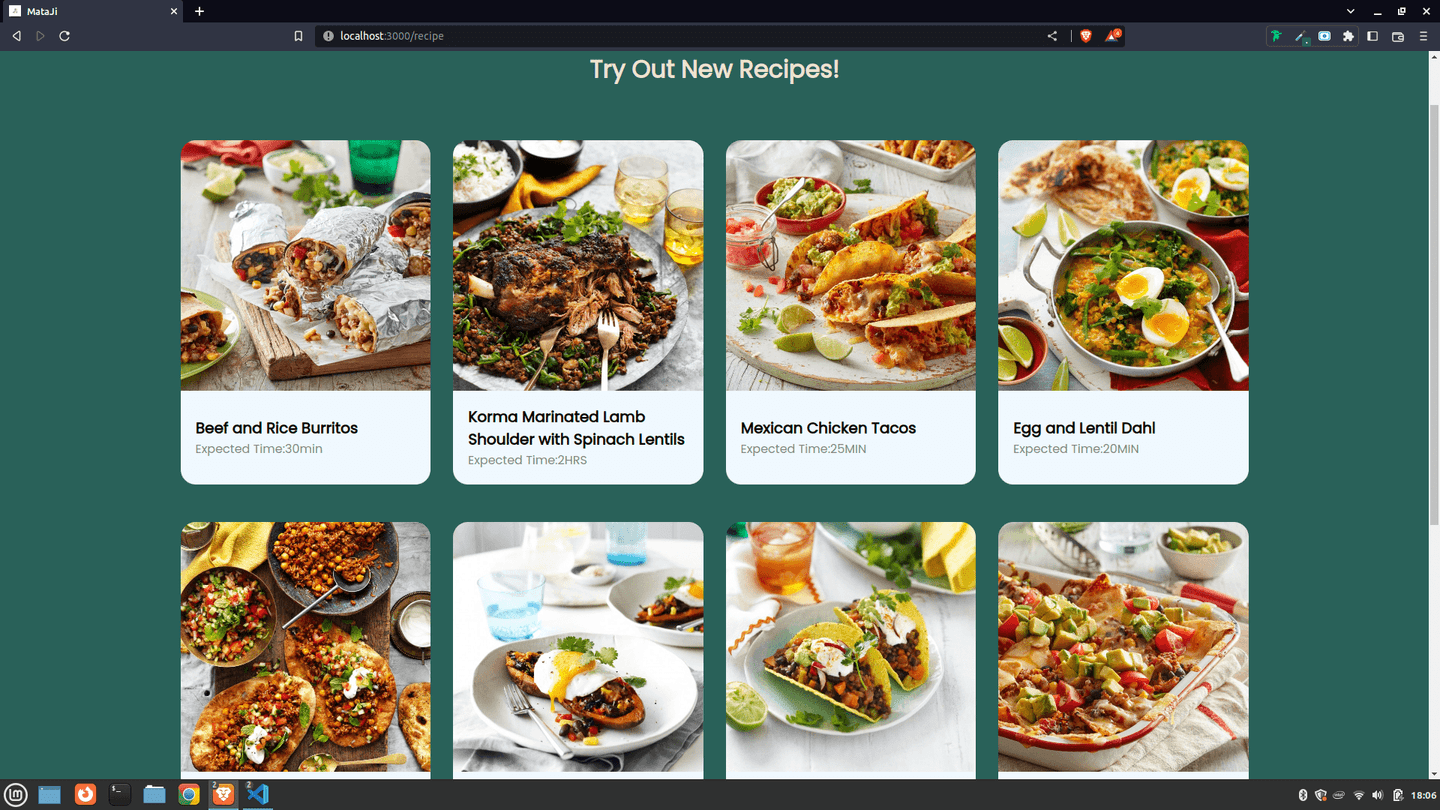This screenshot has height=810, width=1440.
Task: Open the Egg and Lentil Dahl image
Action: click(1123, 265)
